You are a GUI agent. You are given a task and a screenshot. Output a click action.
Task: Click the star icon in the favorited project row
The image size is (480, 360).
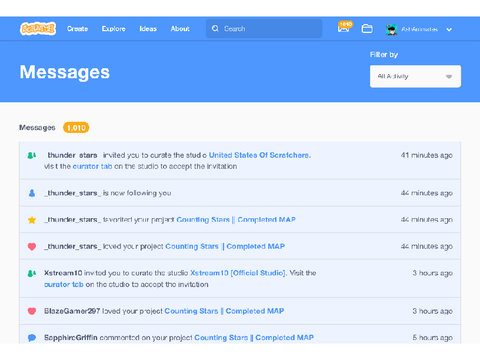[32, 220]
